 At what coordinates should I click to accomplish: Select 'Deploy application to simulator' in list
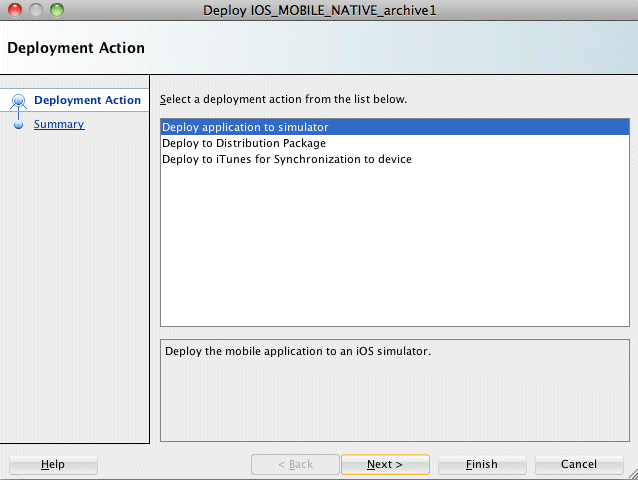395,127
